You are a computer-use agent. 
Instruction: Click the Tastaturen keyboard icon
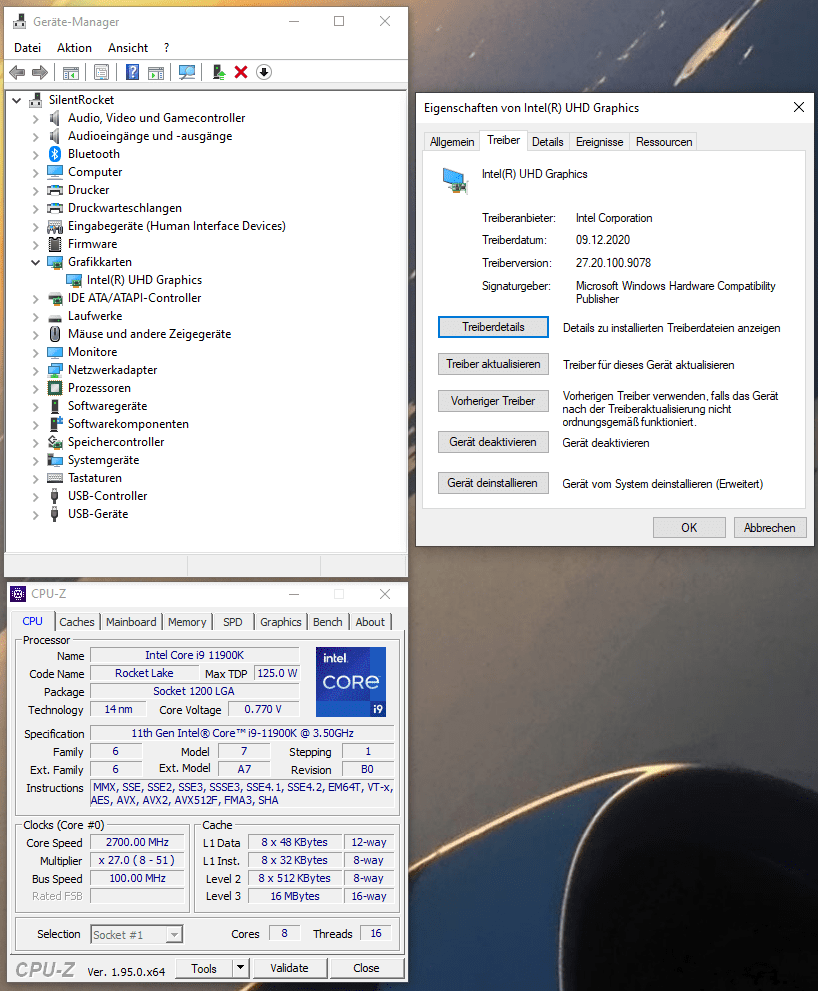55,478
